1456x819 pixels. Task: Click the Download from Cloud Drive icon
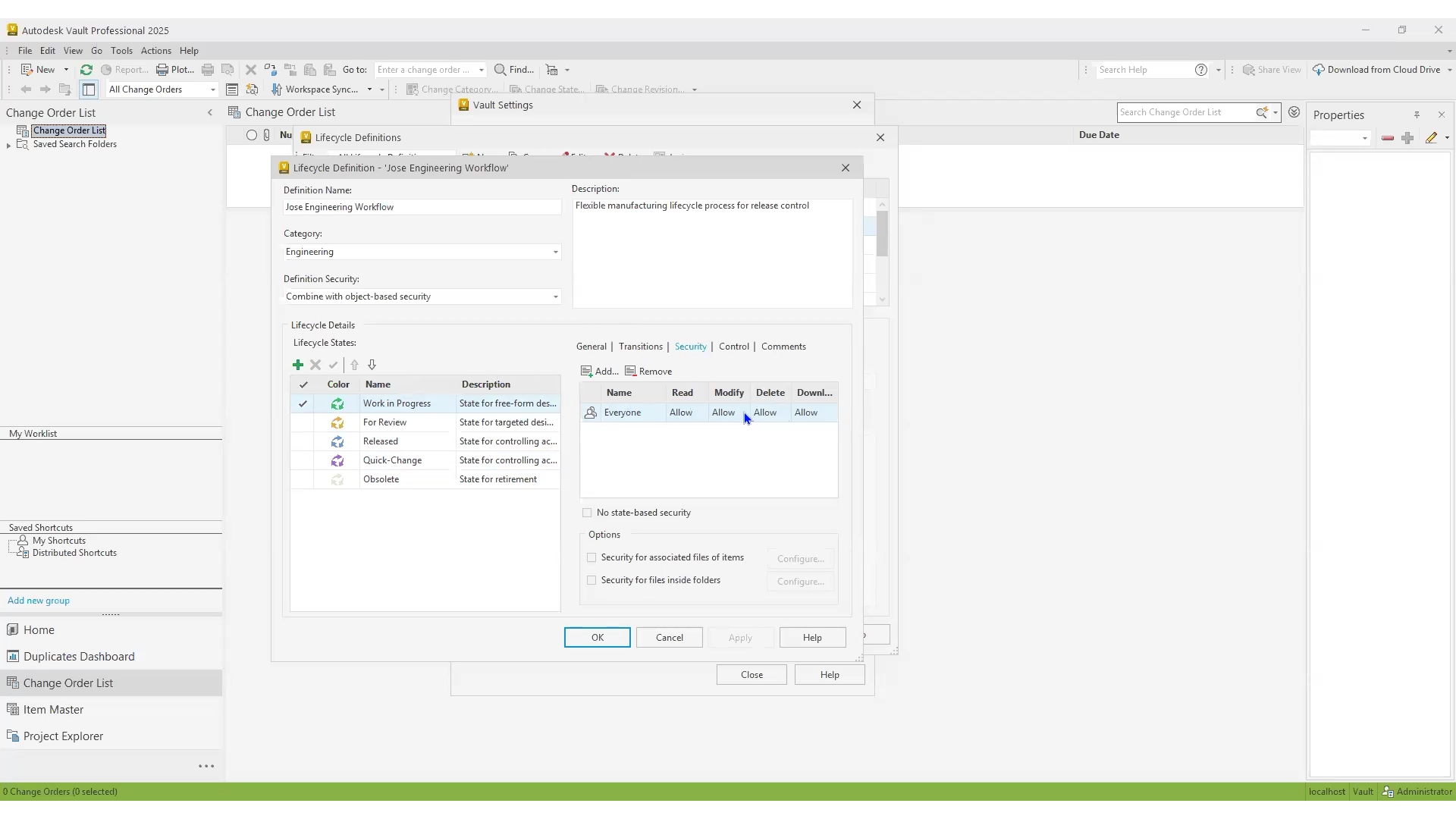click(1319, 70)
